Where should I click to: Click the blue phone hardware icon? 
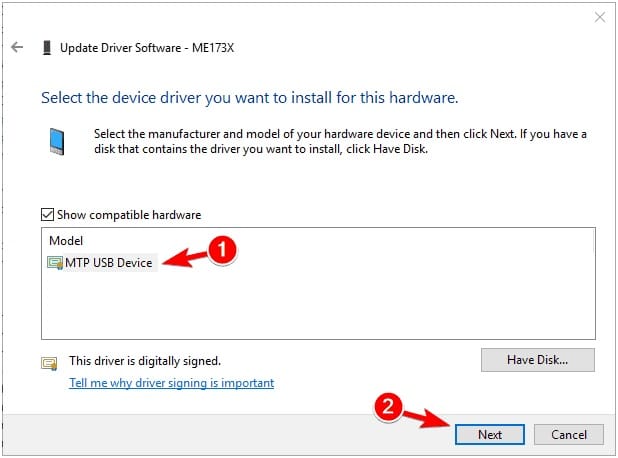pos(57,141)
